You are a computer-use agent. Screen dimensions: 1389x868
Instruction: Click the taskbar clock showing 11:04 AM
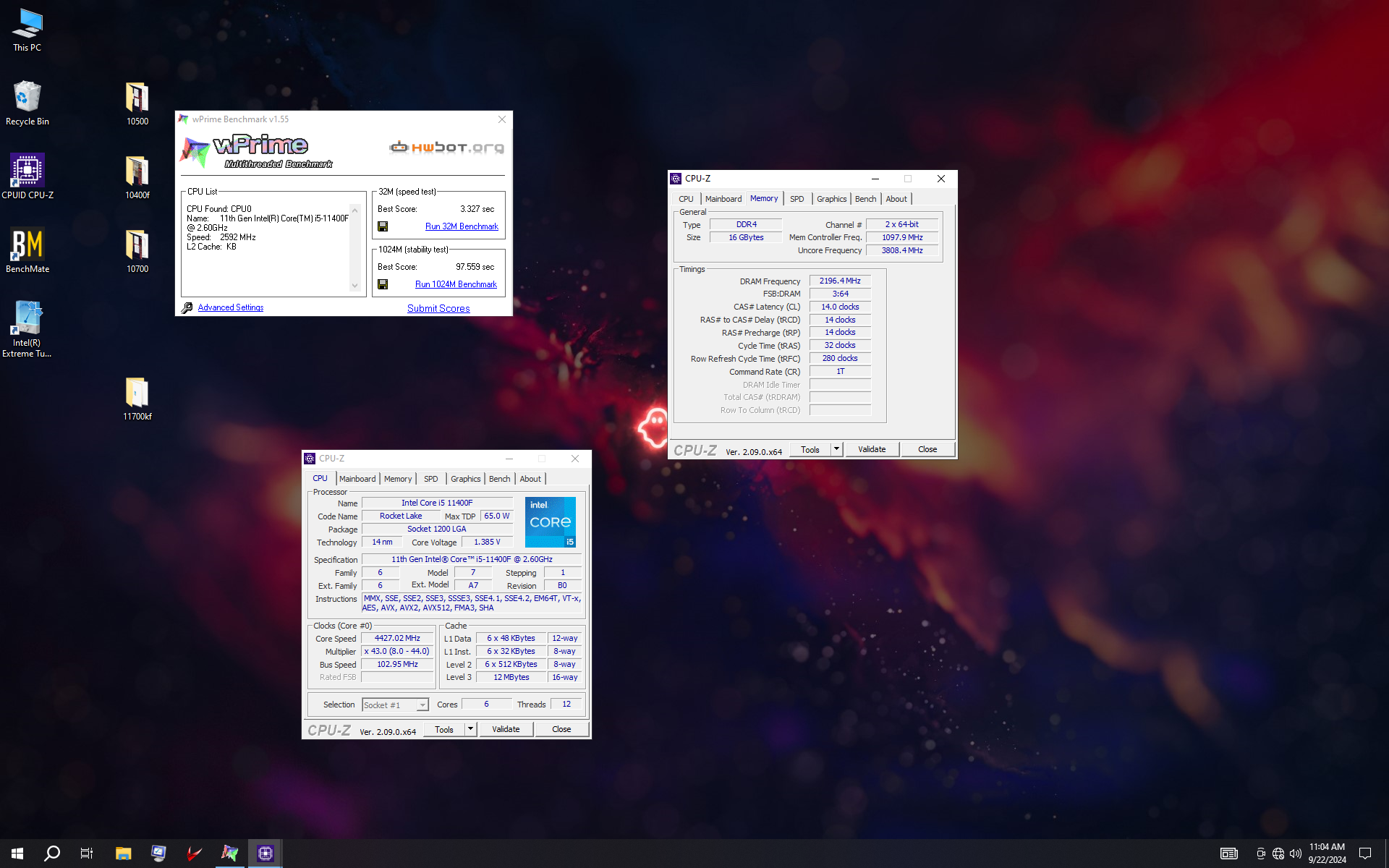click(1327, 854)
